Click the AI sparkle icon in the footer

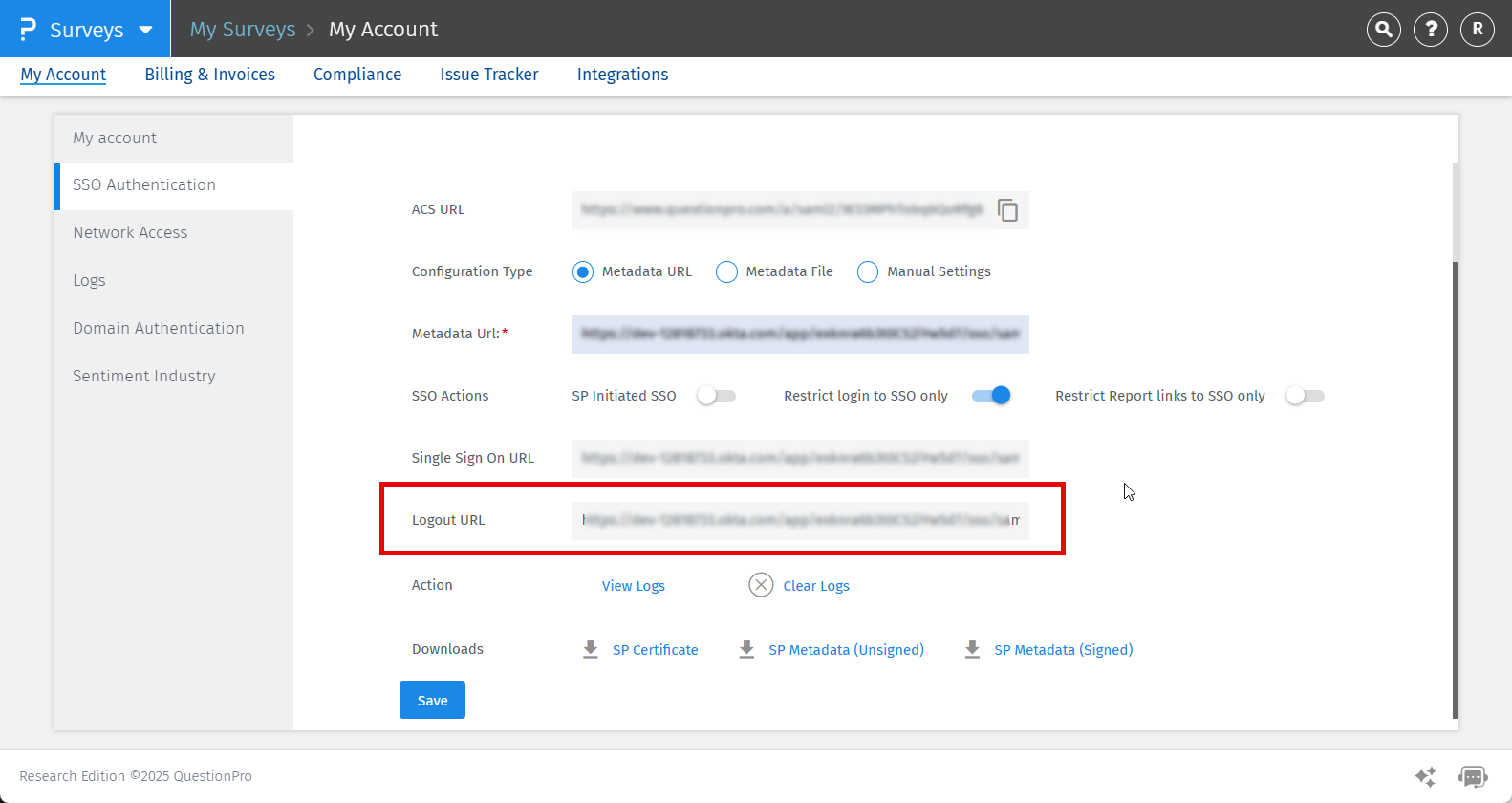pos(1425,776)
